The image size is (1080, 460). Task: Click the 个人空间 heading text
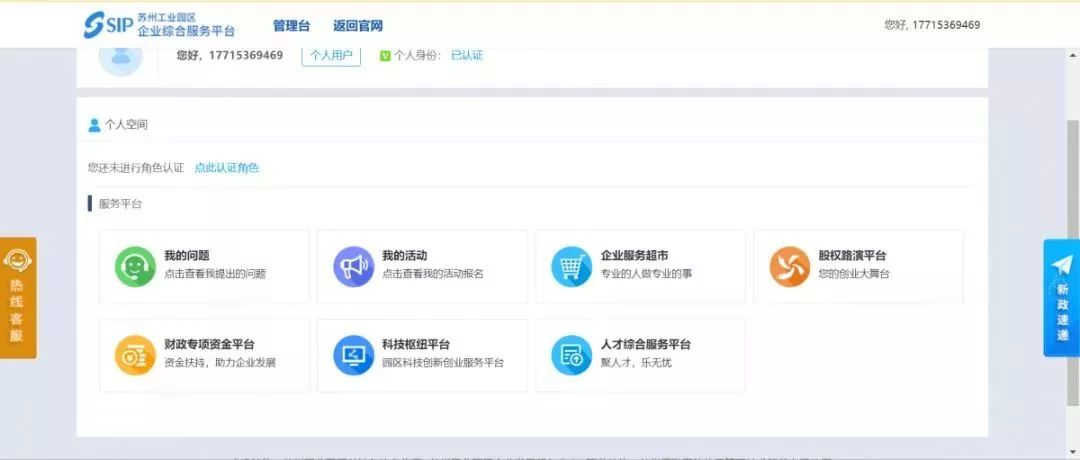tap(126, 125)
